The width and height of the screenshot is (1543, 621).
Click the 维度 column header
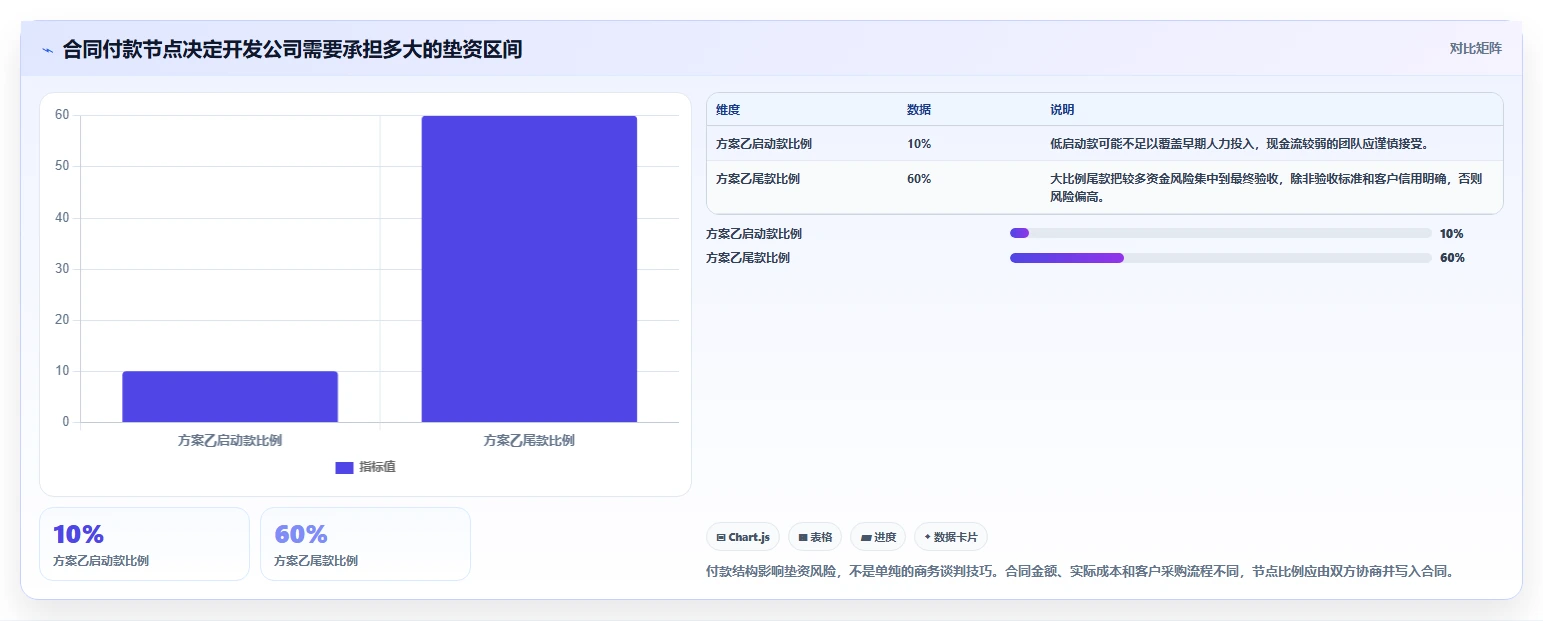(728, 110)
